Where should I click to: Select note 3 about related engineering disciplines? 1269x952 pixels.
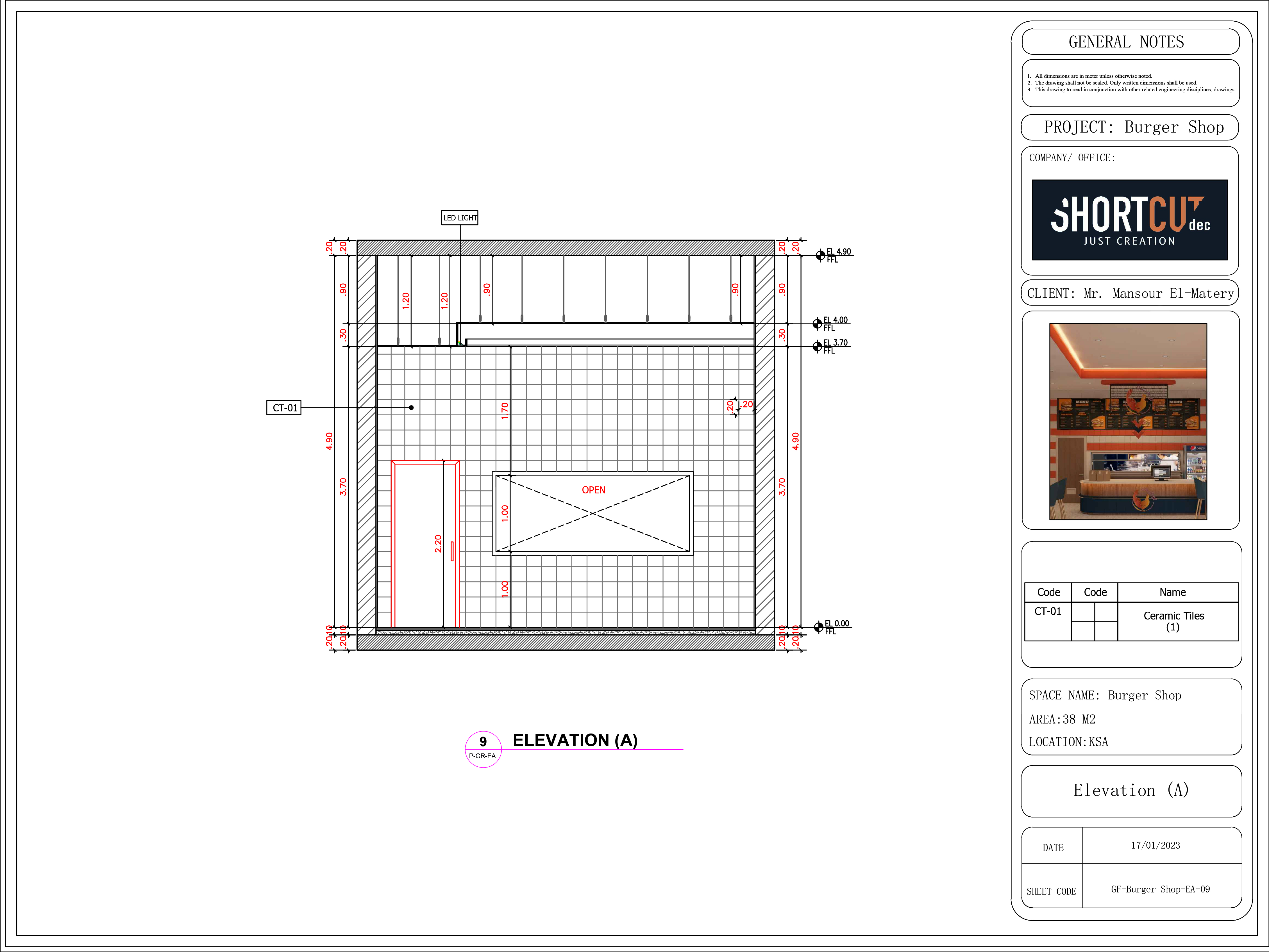[1131, 90]
